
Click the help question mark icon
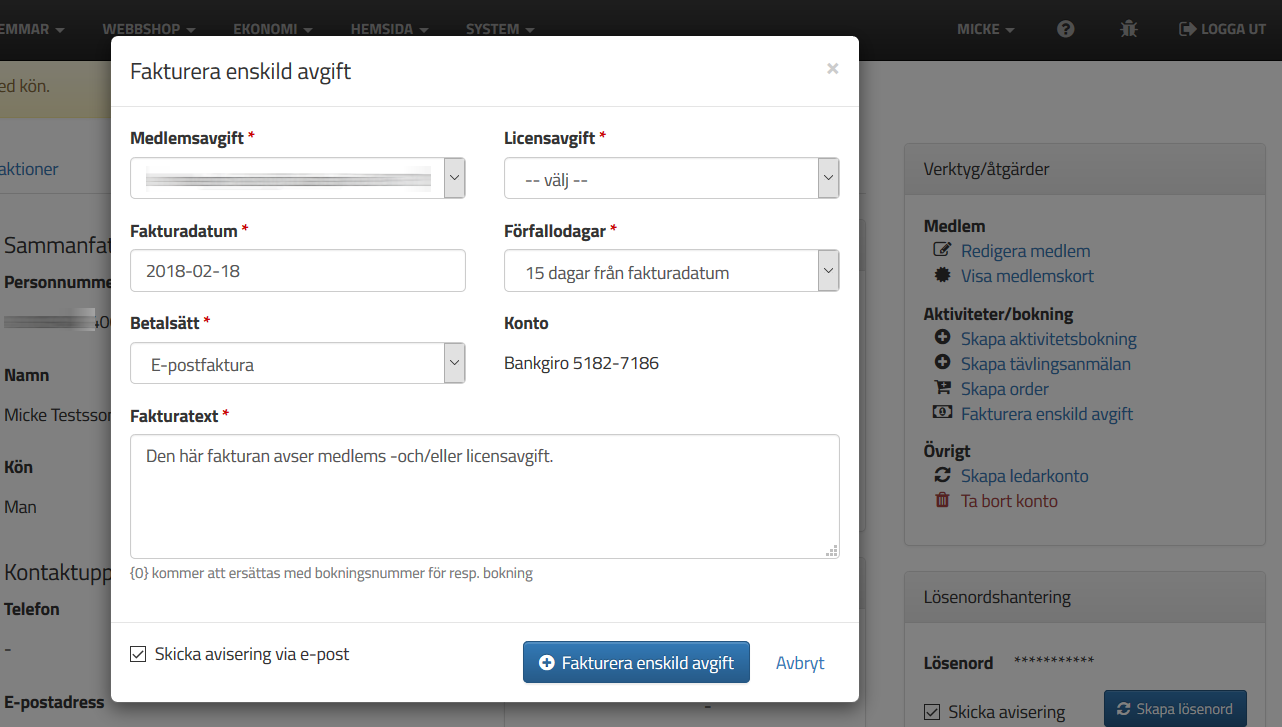click(1066, 29)
